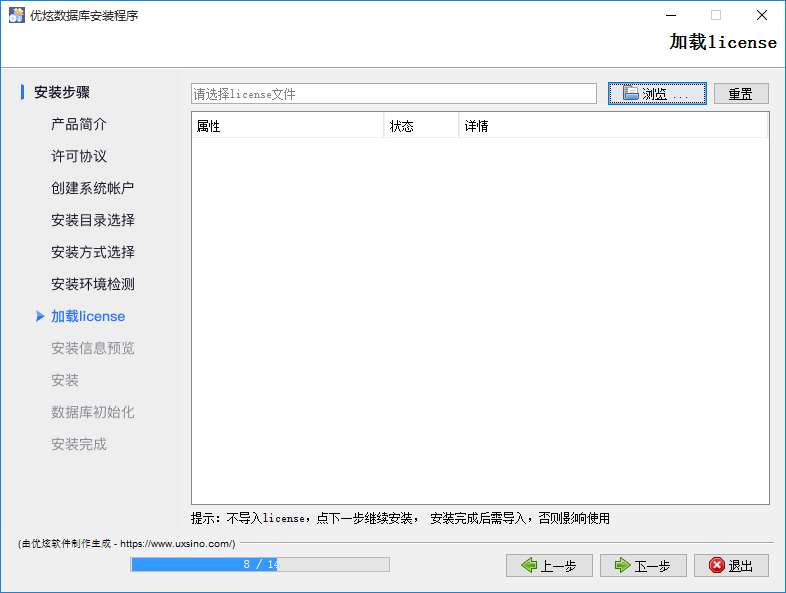The image size is (786, 593).
Task: Click the blue arrow beside 加载license
Action: [x=40, y=316]
